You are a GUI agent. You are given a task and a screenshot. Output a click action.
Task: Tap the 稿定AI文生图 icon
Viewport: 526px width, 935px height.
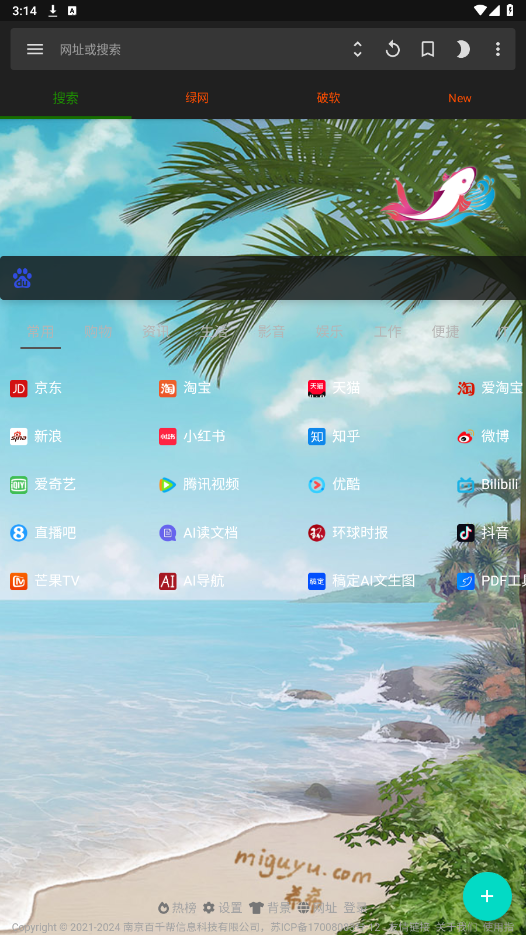coord(317,581)
